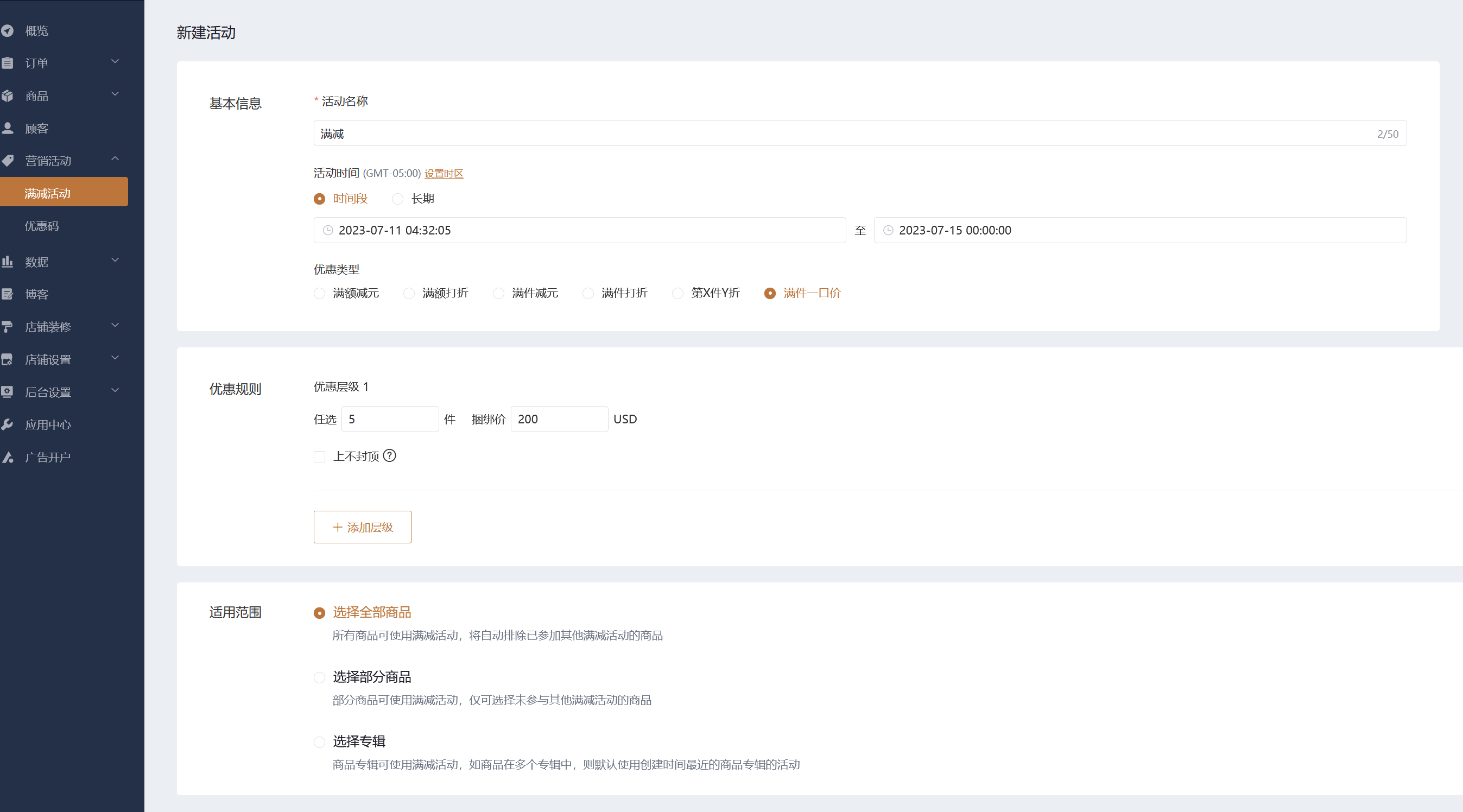Click the 店铺装修 paint roller icon
This screenshot has height=812, width=1463.
tap(8, 327)
